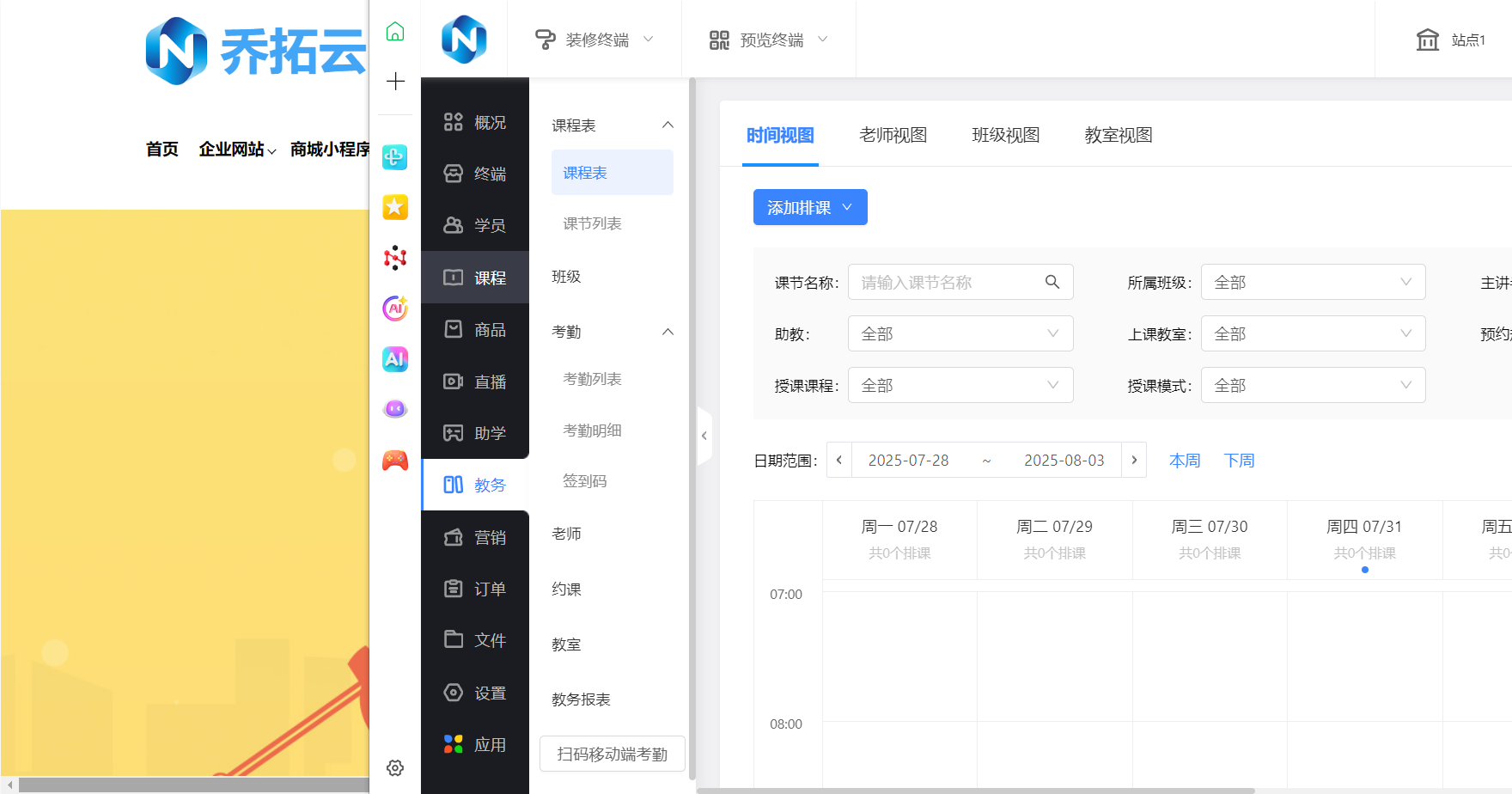Screen dimensions: 1512x794
Task: Go to 订单 in the dark menu
Action: coord(475,589)
